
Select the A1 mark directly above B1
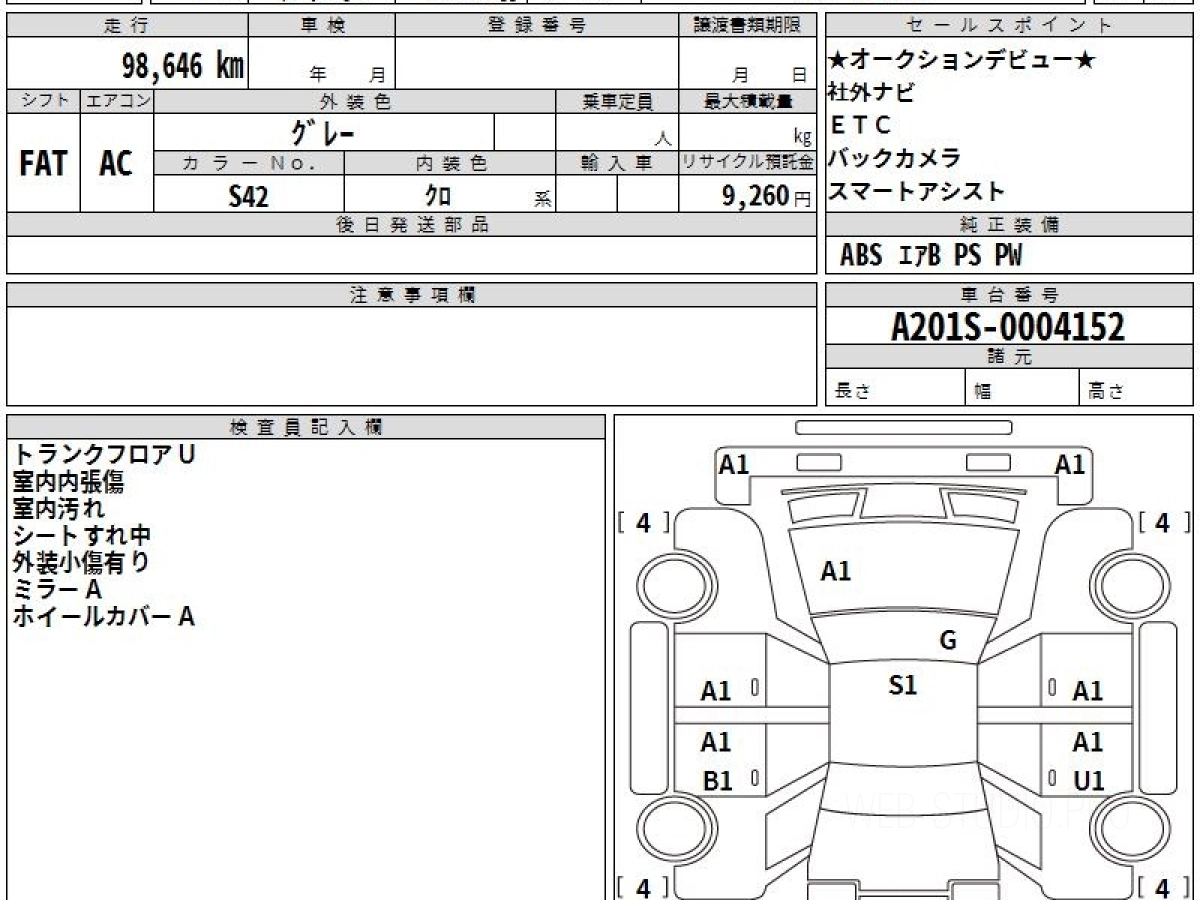click(x=716, y=743)
